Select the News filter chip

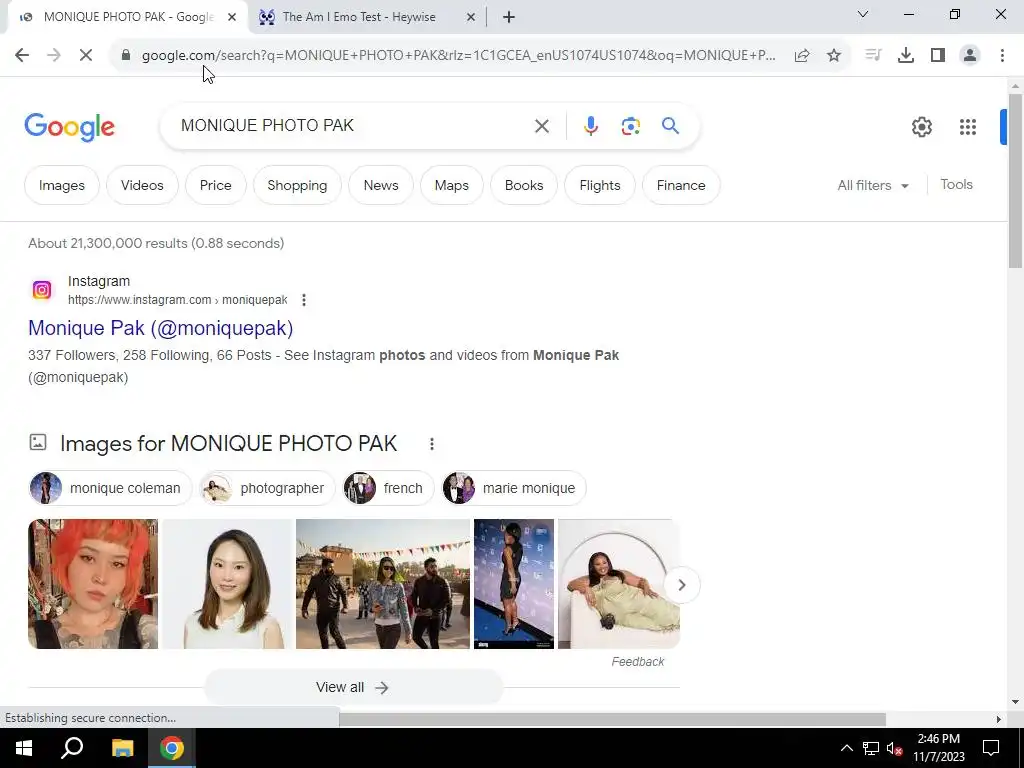381,185
